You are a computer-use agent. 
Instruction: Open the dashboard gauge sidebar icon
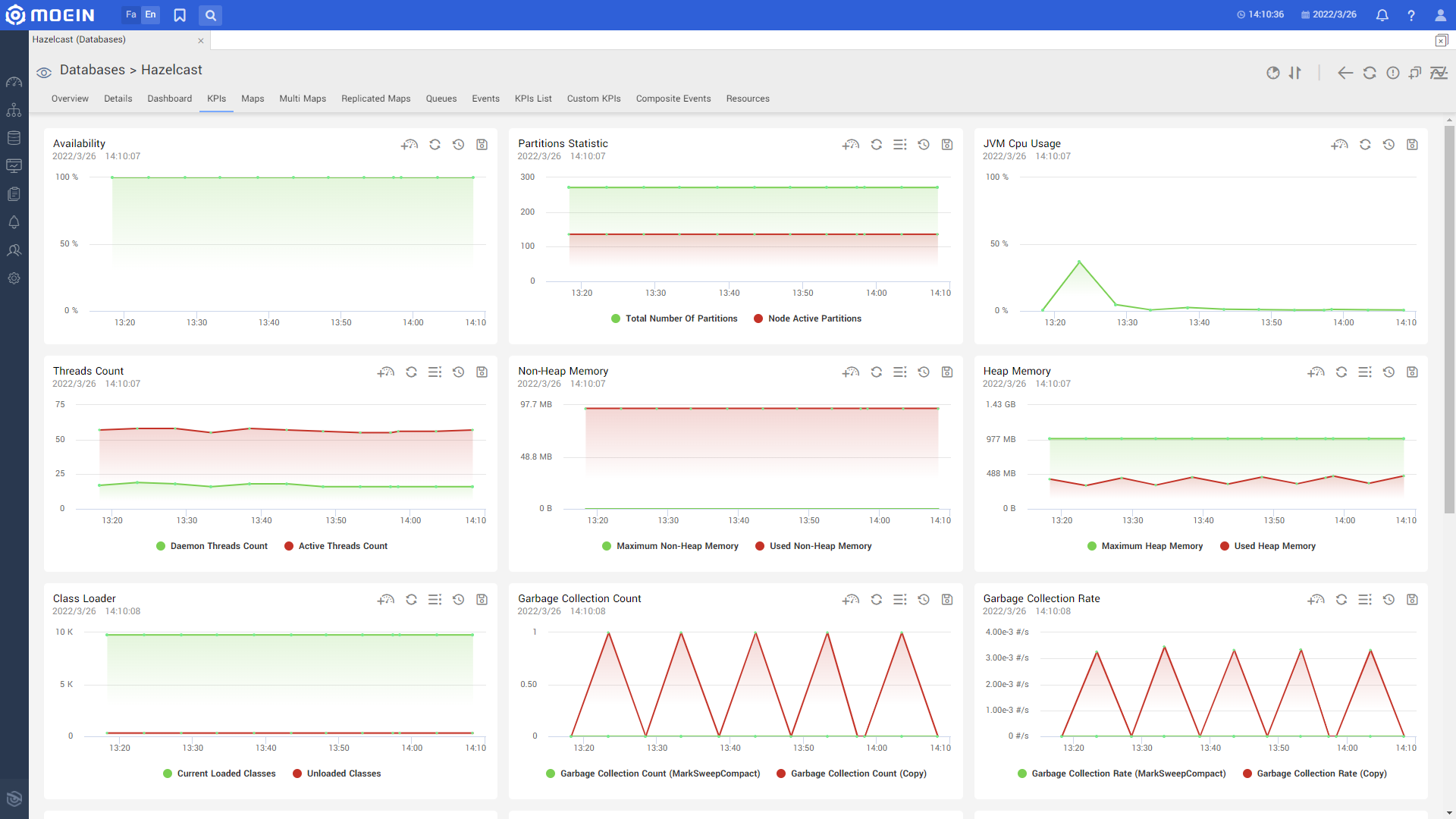pos(14,82)
